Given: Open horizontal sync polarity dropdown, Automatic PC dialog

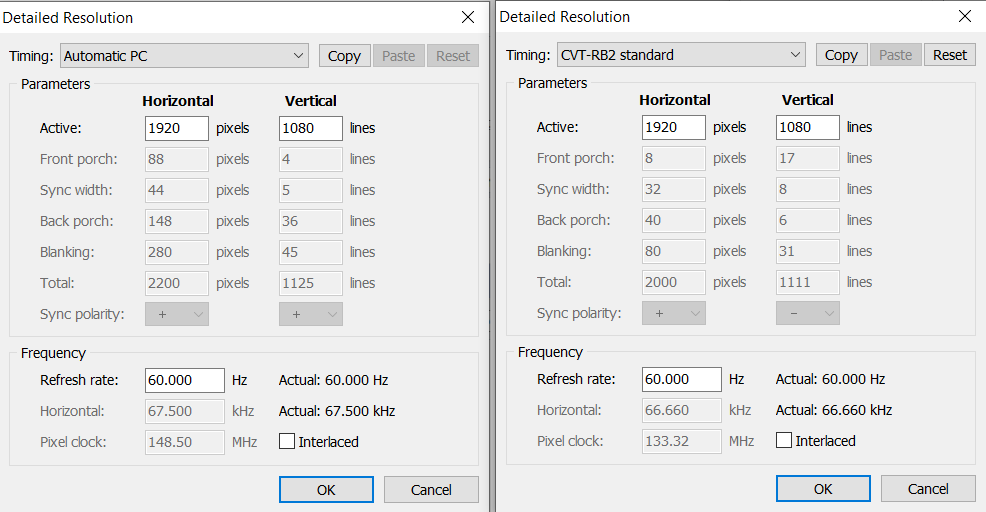Looking at the screenshot, I should tap(177, 314).
